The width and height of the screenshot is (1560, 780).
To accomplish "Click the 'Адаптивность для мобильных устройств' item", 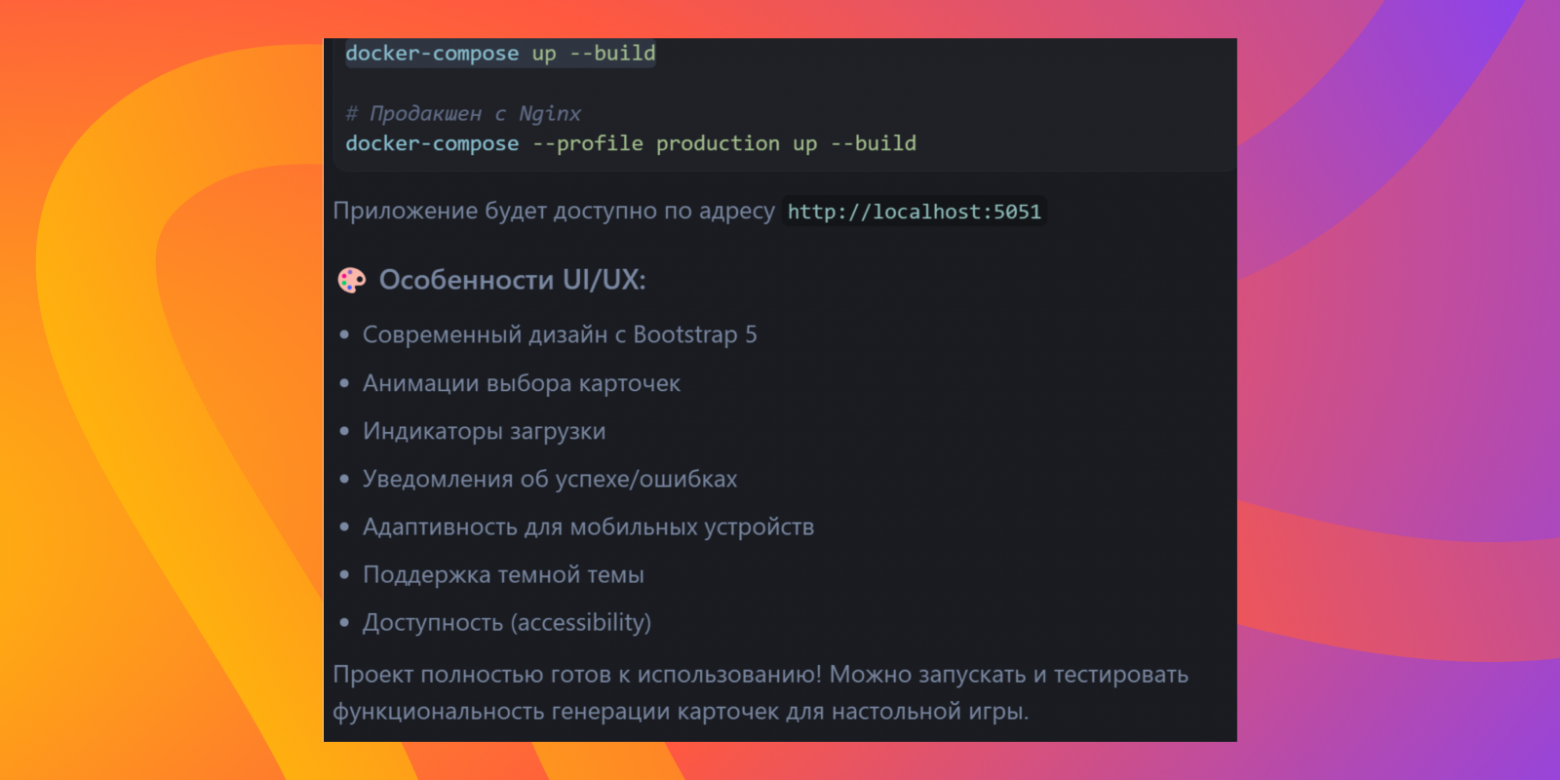I will pyautogui.click(x=588, y=527).
